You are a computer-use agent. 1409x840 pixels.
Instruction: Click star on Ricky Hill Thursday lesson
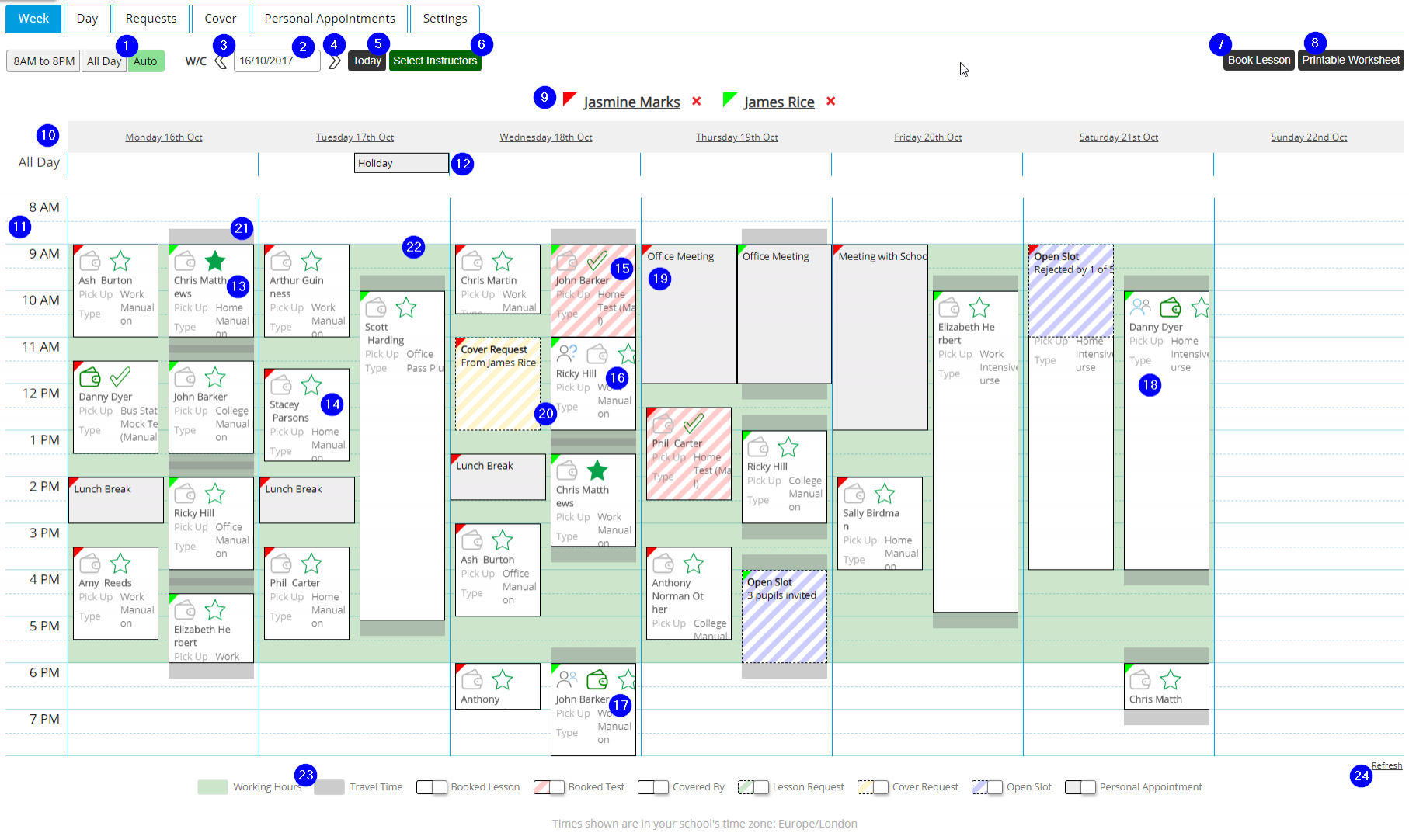tap(788, 447)
